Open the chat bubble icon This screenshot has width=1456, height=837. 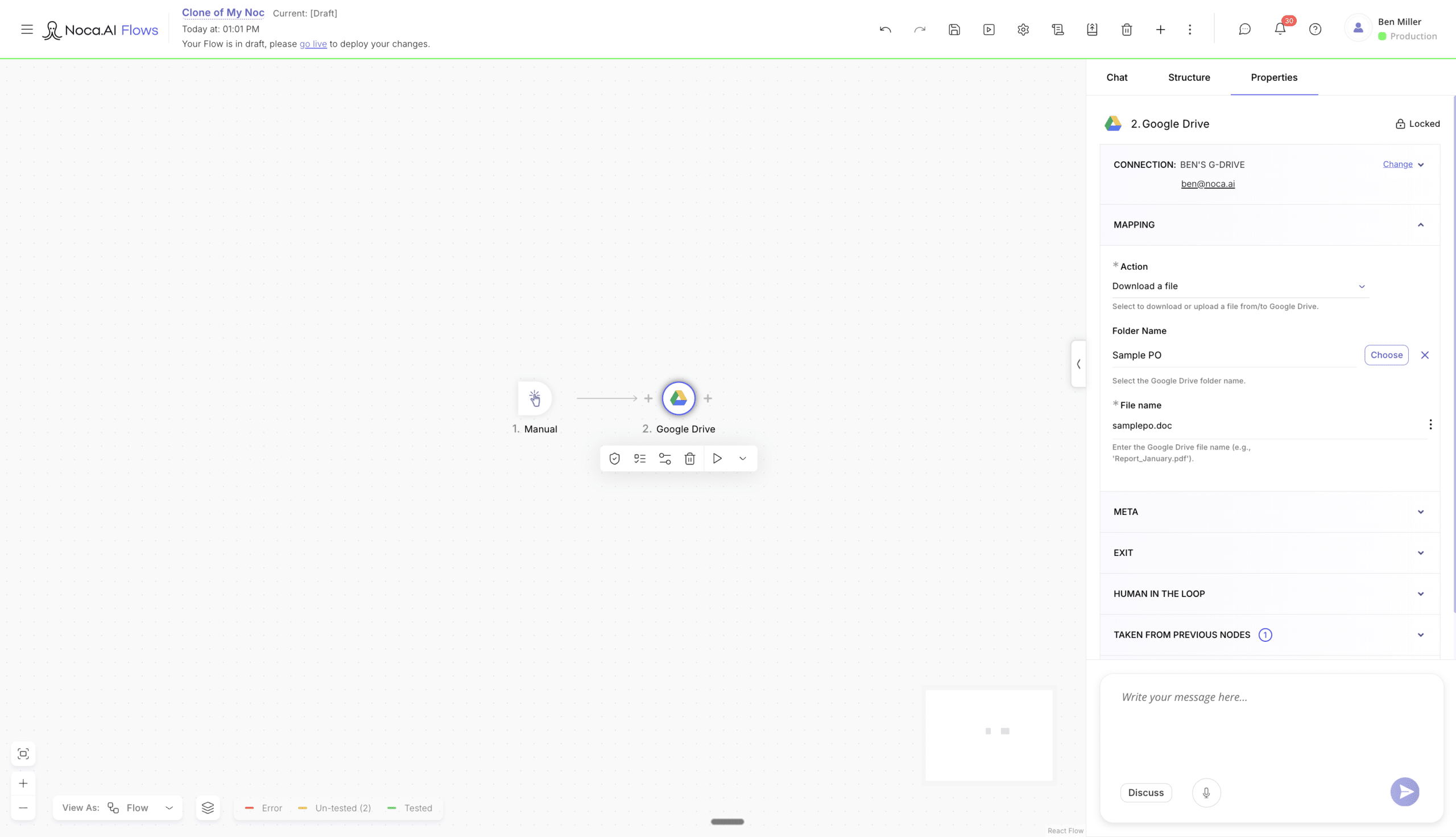(x=1244, y=30)
